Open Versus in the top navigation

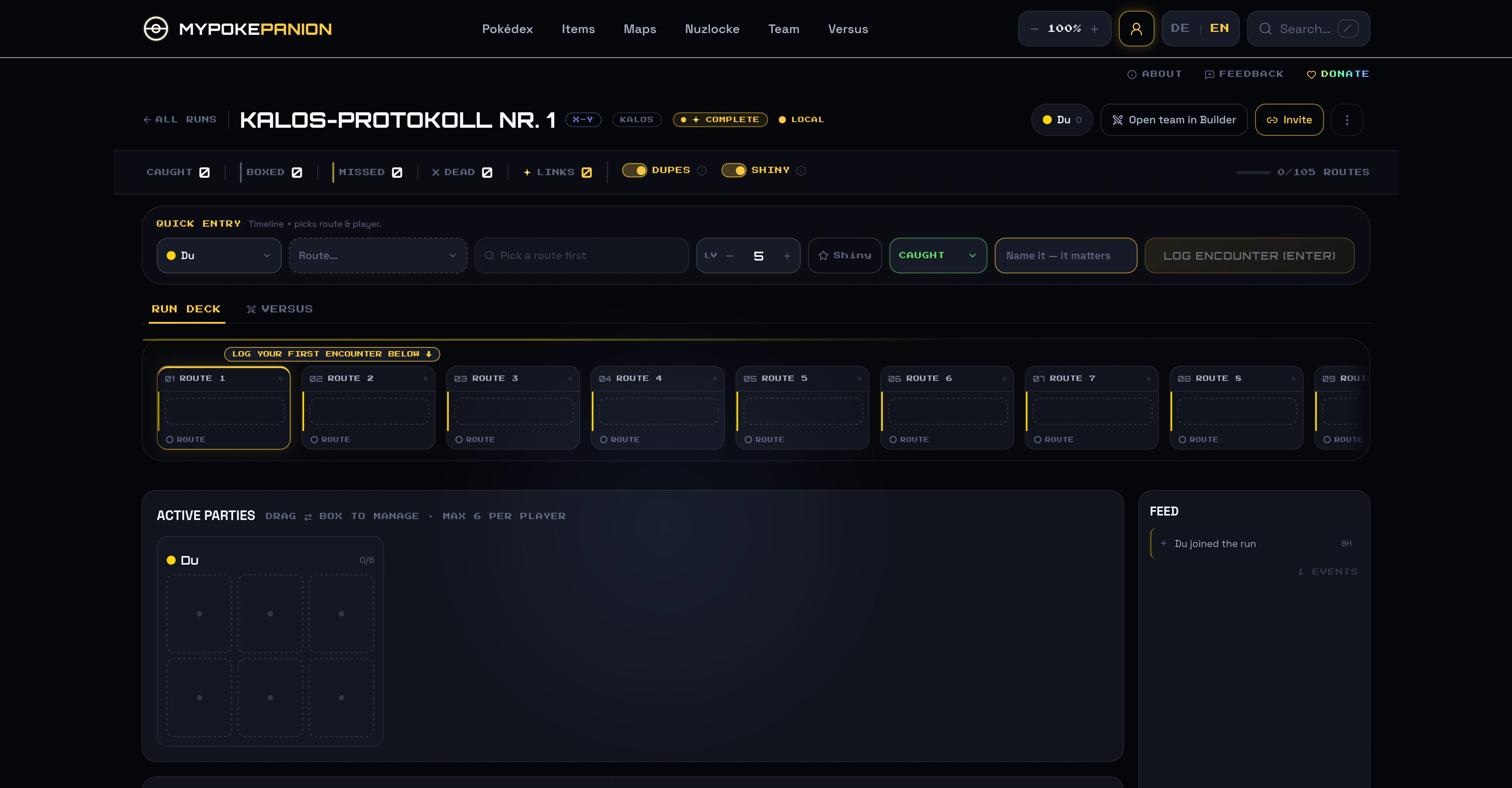pos(848,29)
